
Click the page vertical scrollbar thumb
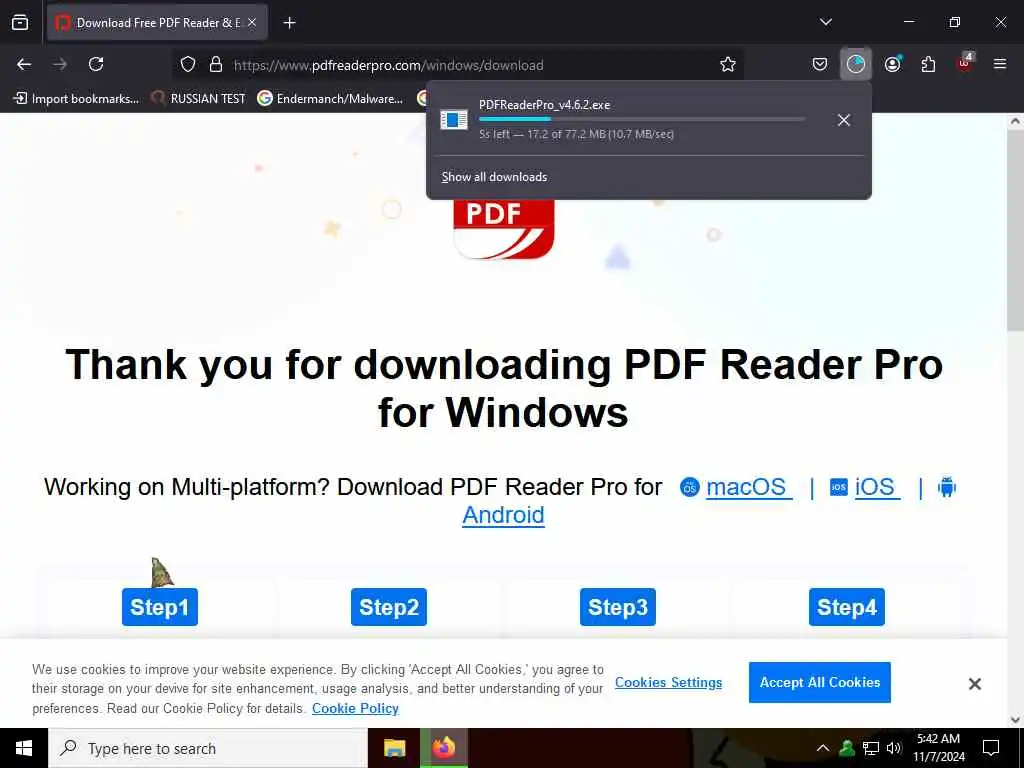click(1015, 232)
